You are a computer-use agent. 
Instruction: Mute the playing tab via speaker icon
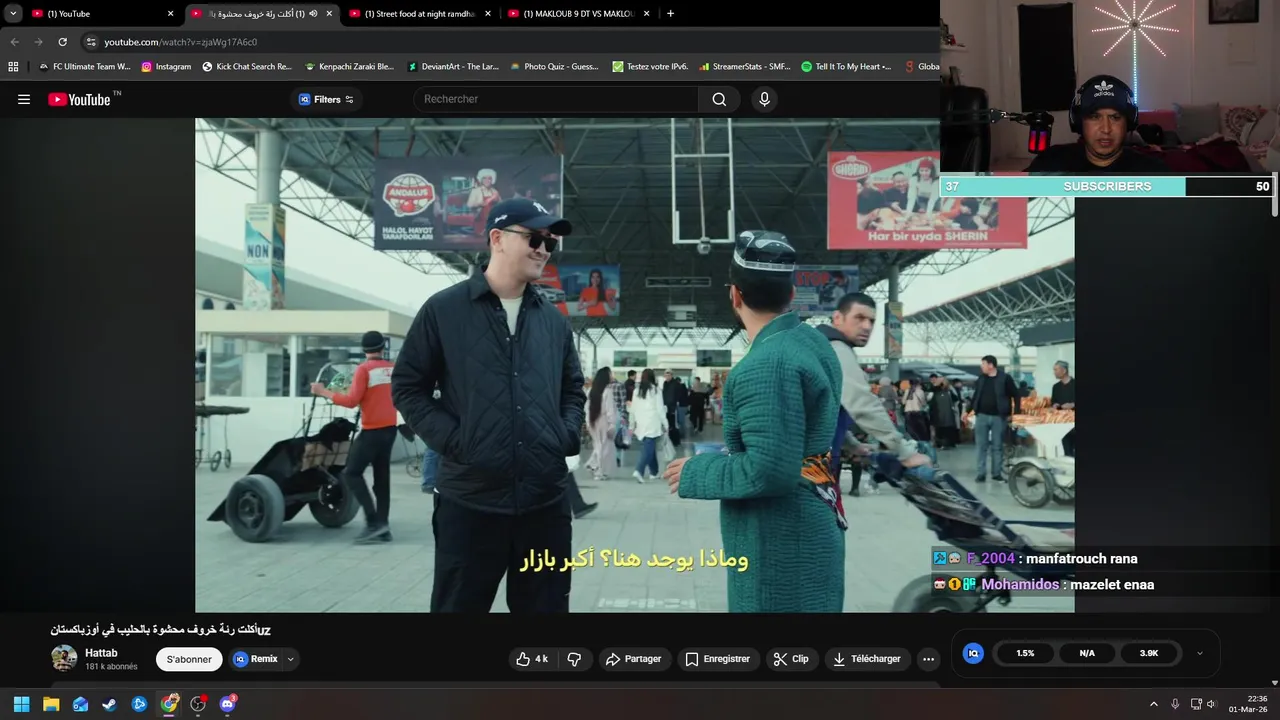314,14
